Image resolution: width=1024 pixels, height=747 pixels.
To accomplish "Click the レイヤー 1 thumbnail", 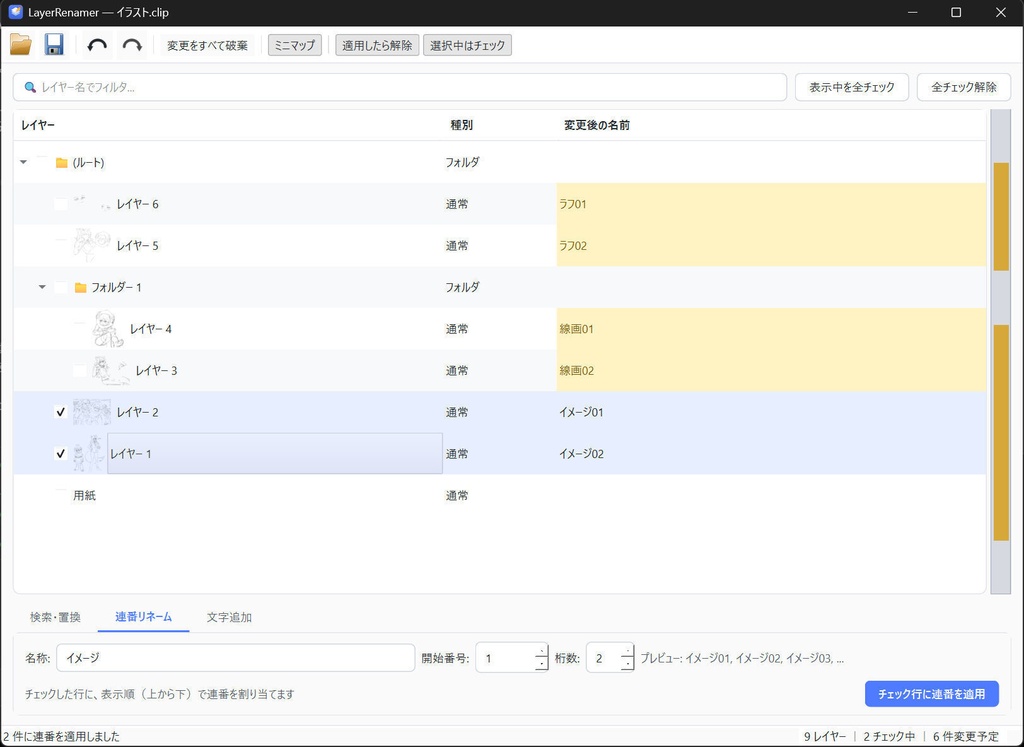I will point(89,453).
